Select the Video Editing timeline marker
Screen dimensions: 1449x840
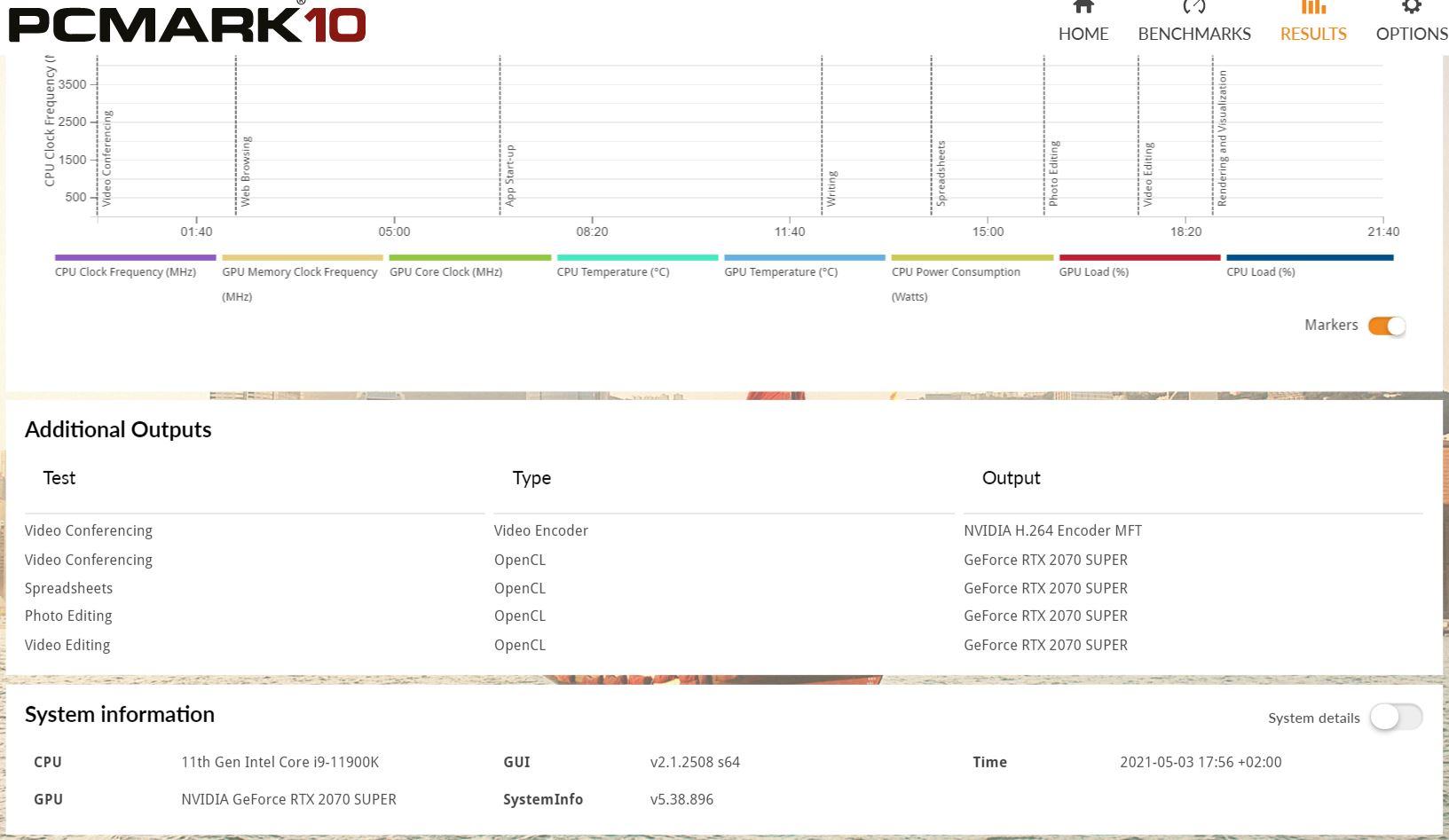[x=1148, y=174]
